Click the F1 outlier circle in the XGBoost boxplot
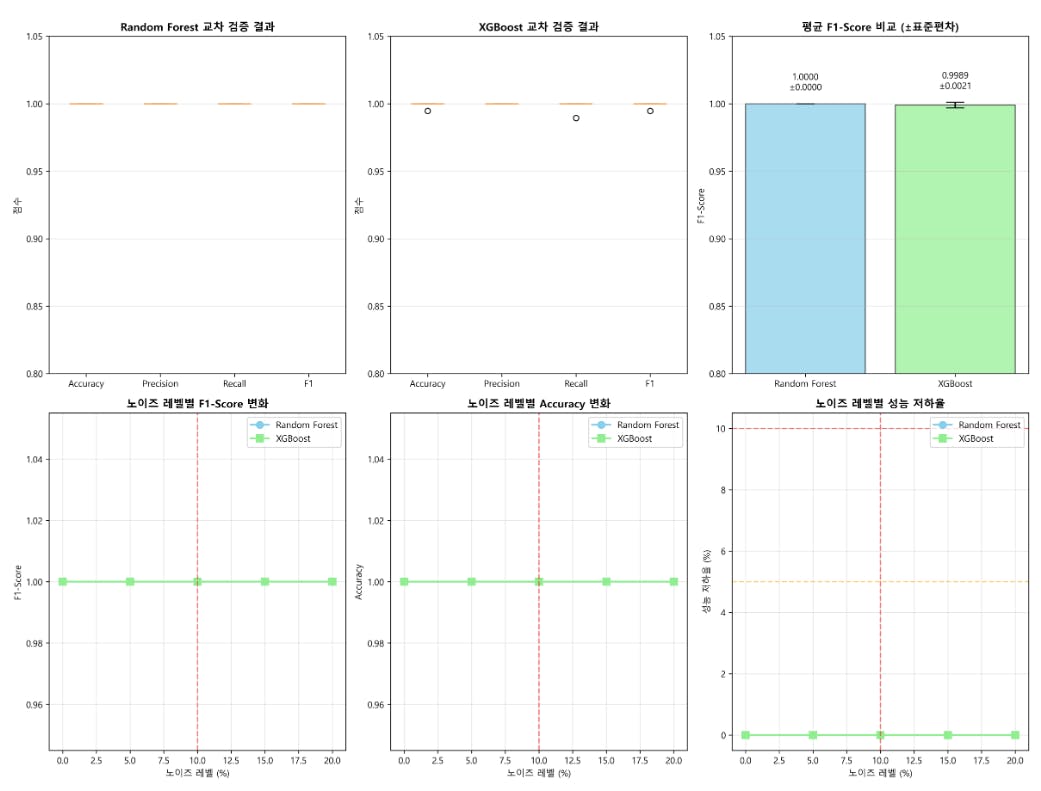 pyautogui.click(x=650, y=111)
